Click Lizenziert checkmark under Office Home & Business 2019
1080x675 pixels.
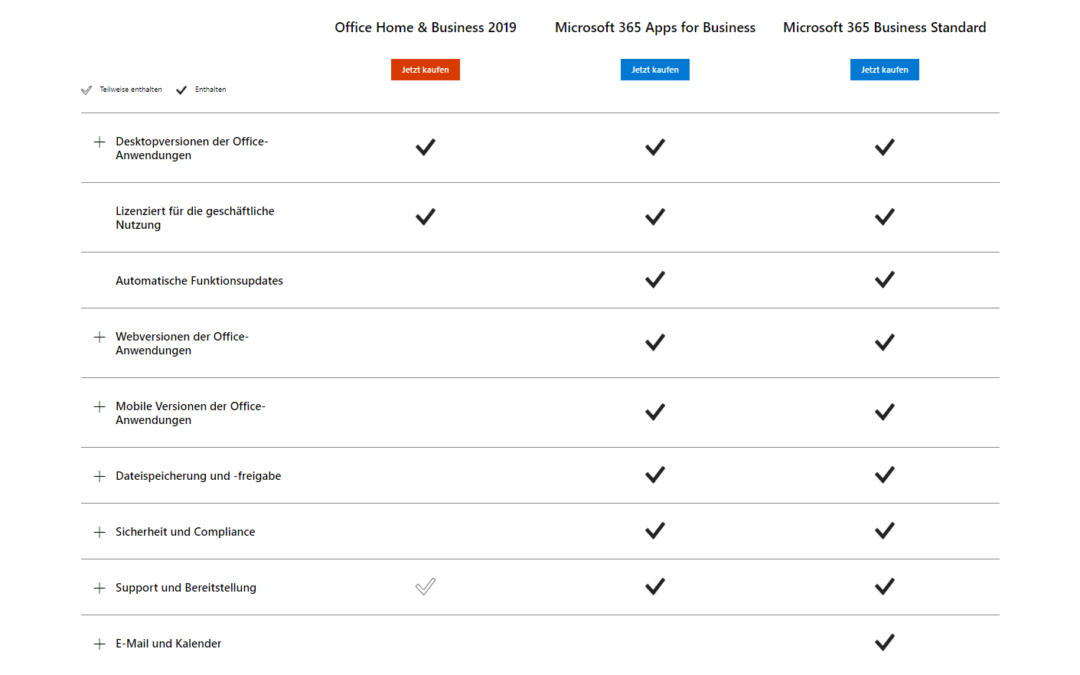tap(425, 216)
